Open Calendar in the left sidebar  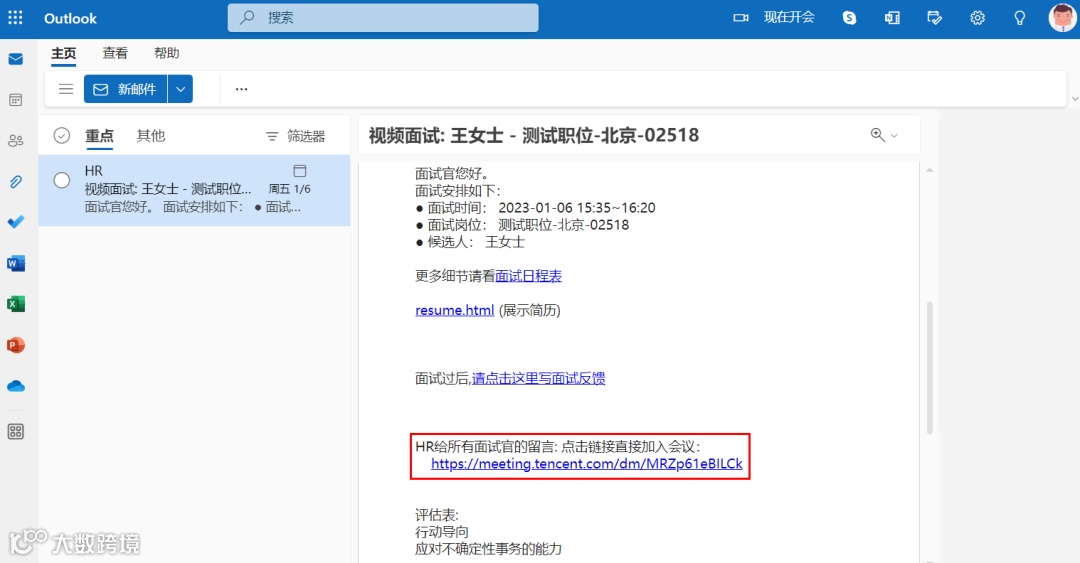click(16, 100)
